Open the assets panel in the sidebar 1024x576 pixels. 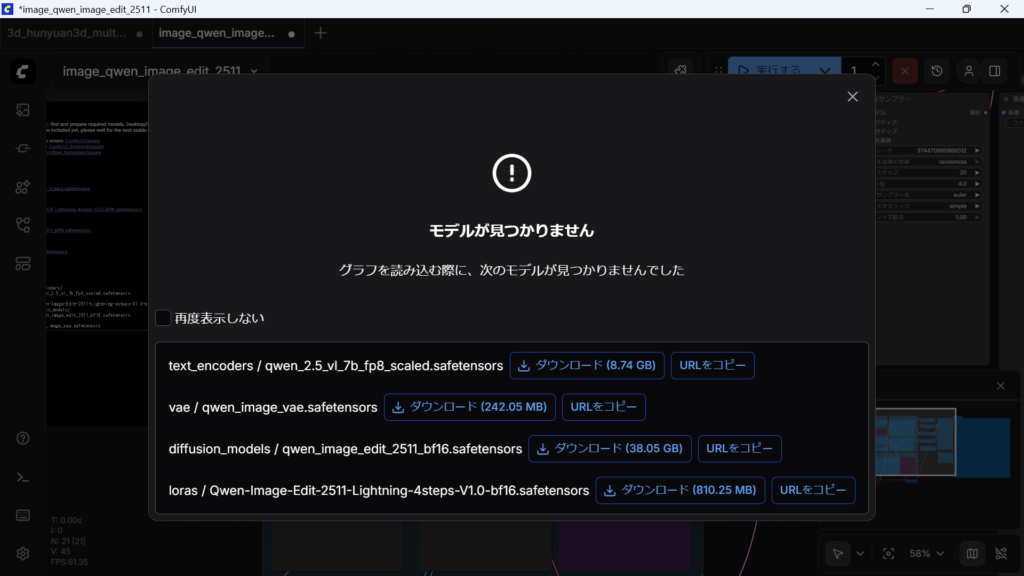[23, 110]
